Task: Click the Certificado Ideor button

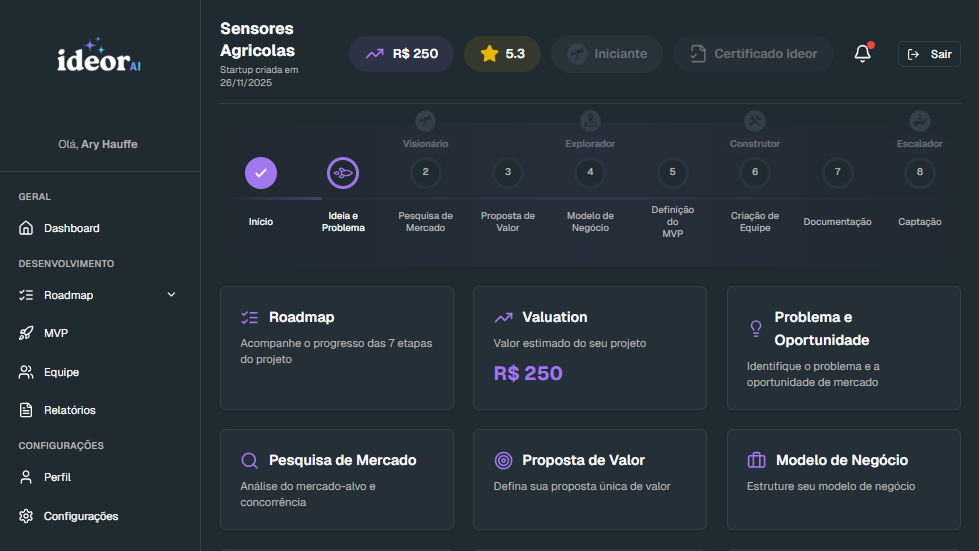Action: [754, 54]
